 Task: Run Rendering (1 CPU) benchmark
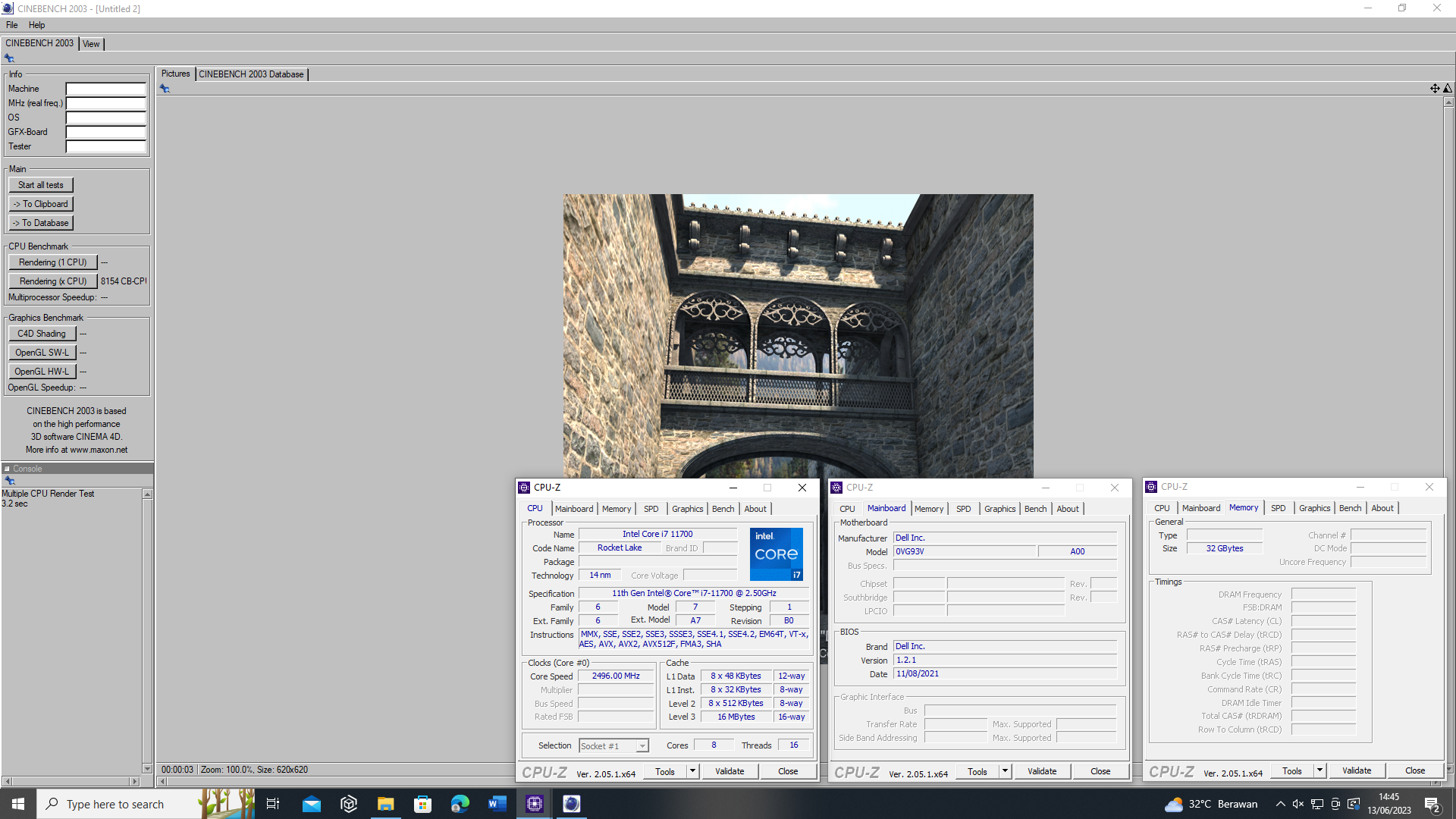click(53, 262)
